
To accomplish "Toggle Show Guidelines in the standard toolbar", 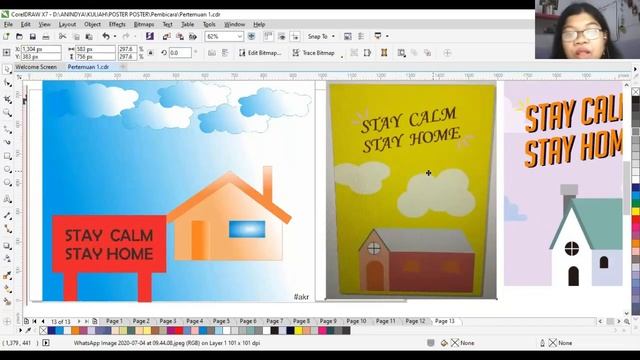I will point(295,36).
